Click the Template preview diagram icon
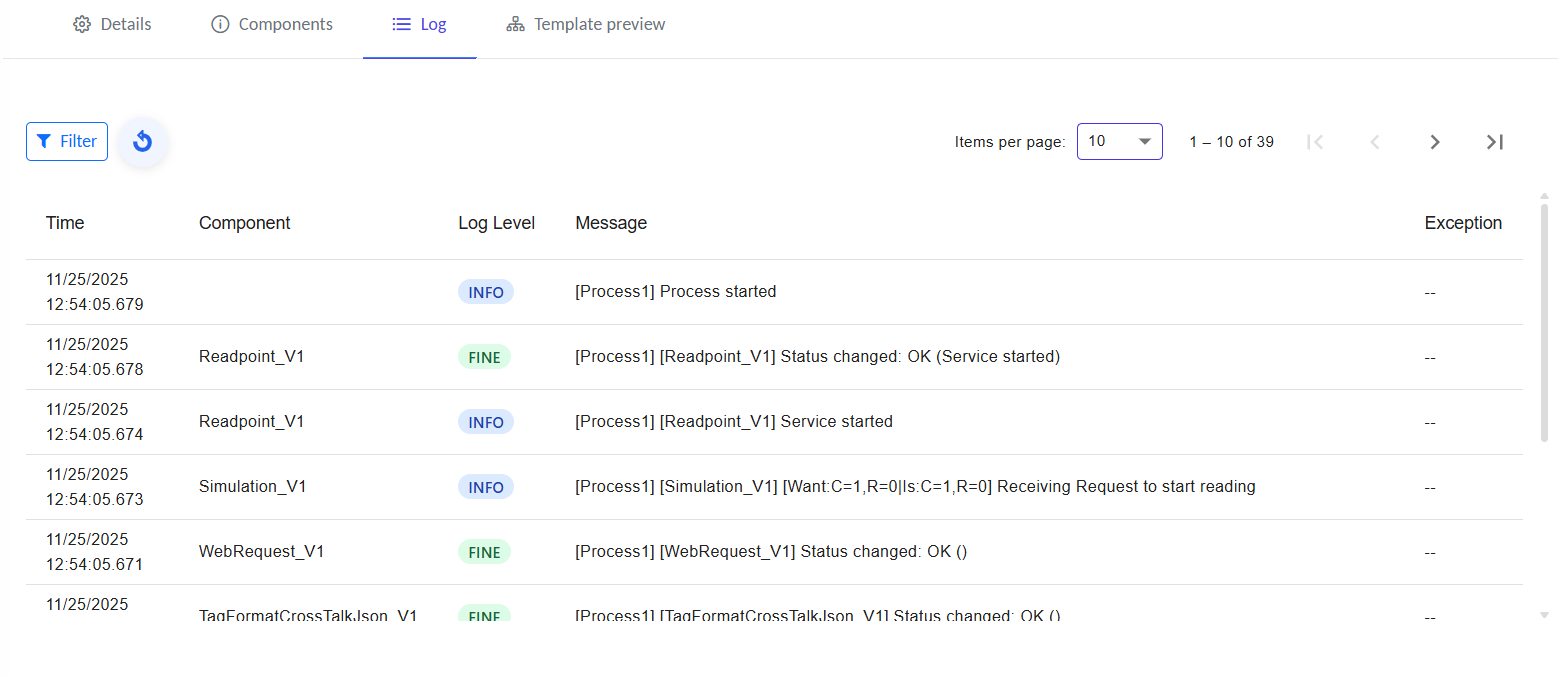 click(515, 24)
